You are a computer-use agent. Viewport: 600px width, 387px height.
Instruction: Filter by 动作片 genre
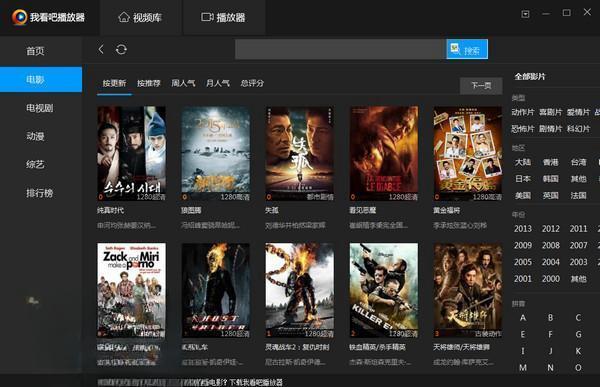click(523, 112)
